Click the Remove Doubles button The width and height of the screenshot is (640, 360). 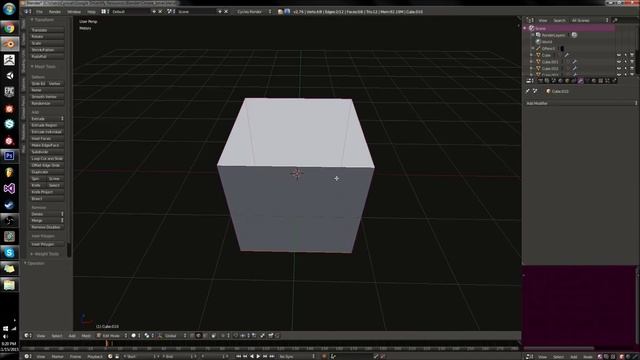(x=47, y=227)
